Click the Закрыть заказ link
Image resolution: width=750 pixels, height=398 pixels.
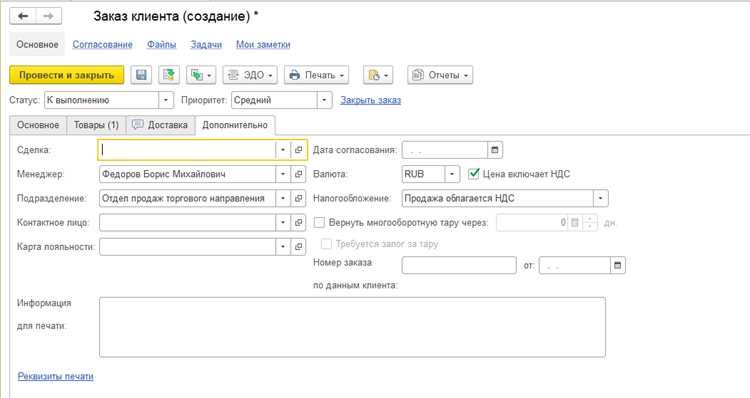(x=371, y=100)
